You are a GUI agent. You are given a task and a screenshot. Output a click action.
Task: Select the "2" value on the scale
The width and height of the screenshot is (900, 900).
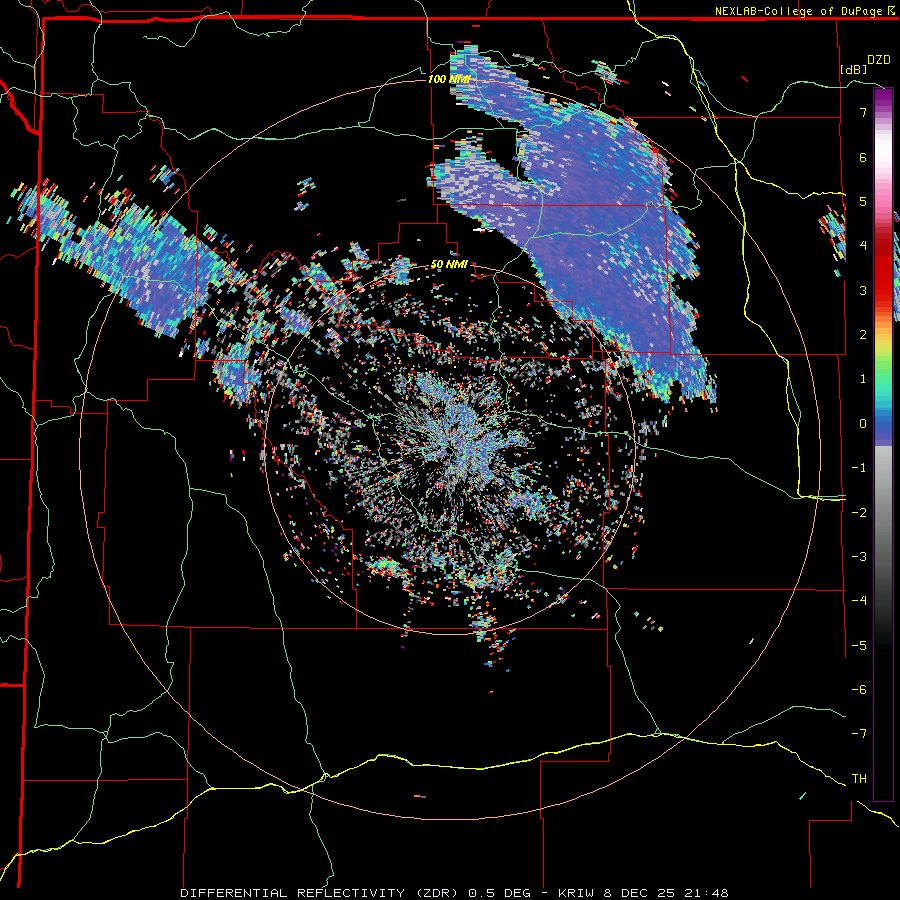[863, 335]
